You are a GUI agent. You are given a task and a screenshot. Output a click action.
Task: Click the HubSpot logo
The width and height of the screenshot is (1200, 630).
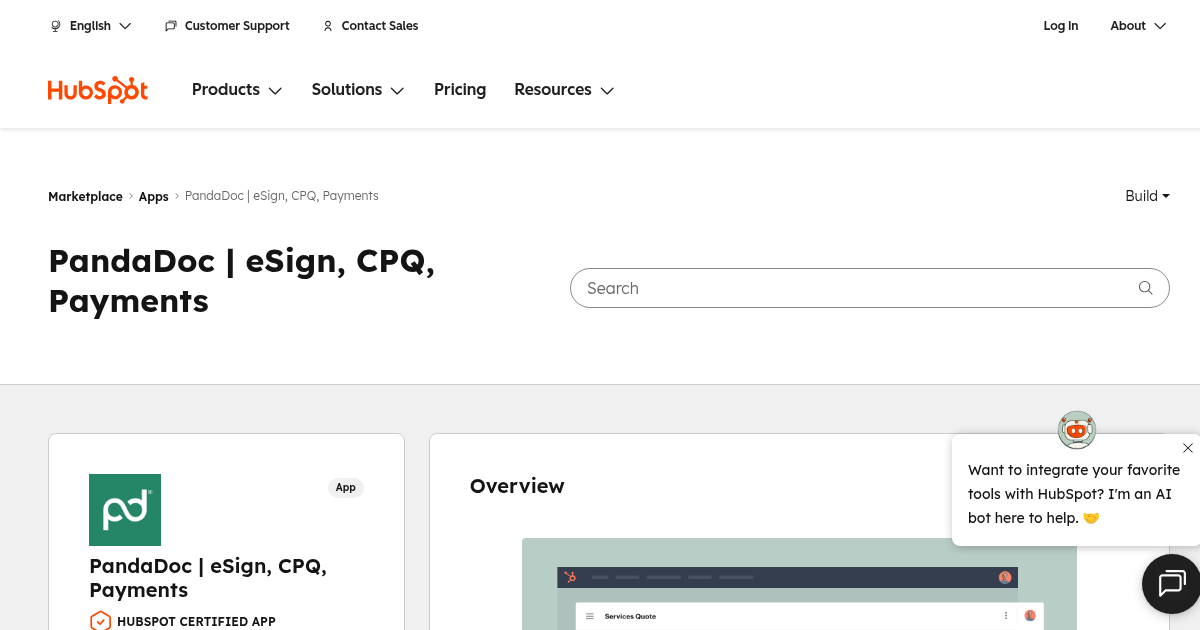[98, 90]
